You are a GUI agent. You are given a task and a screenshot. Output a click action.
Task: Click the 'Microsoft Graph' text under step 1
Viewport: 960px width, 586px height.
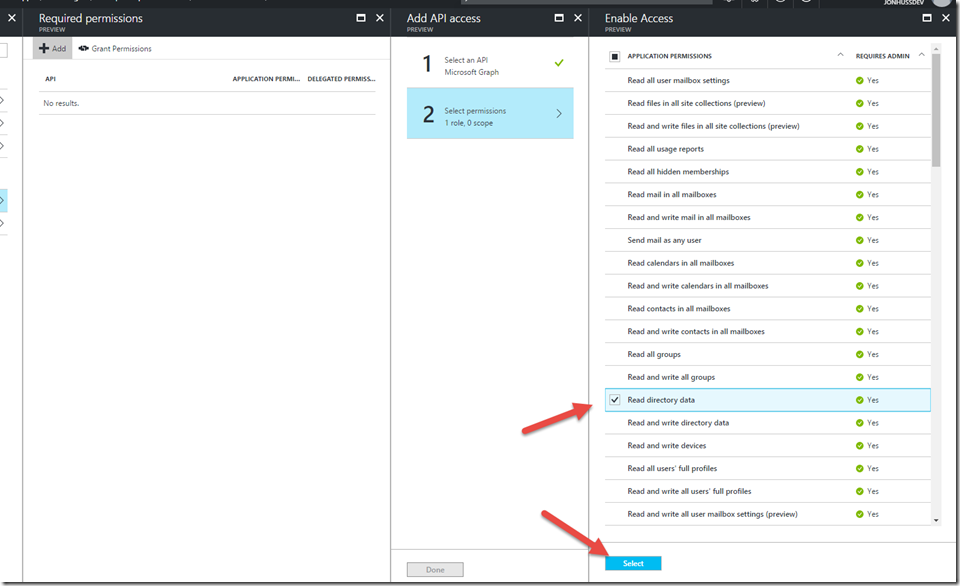coord(471,72)
